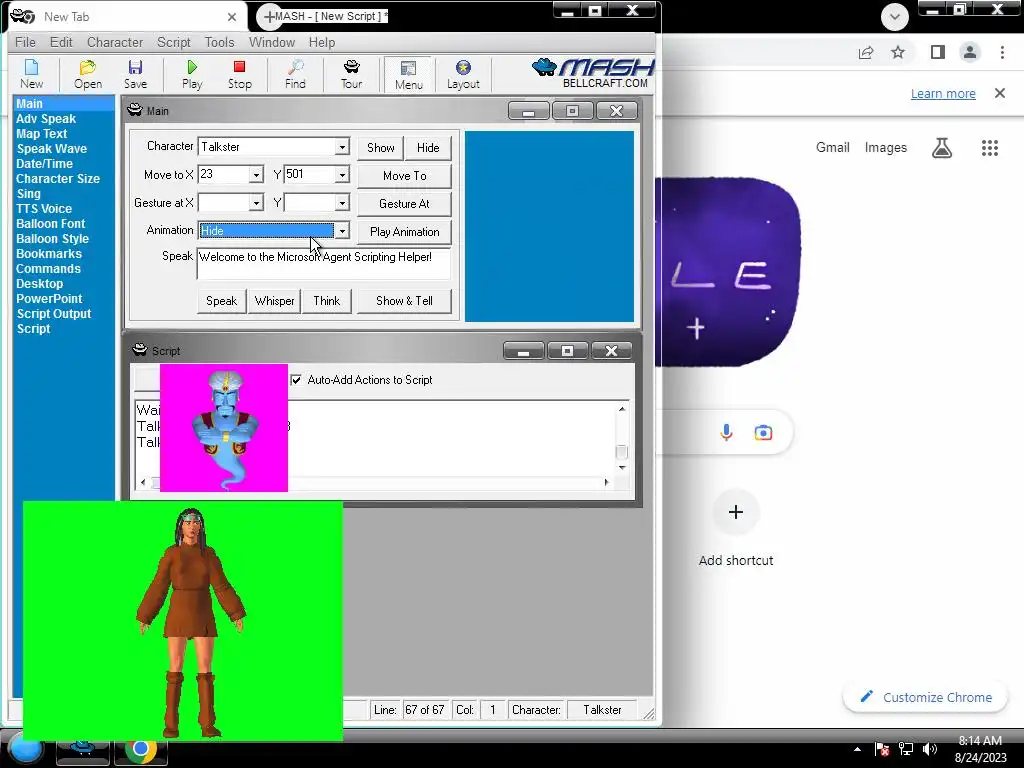Open the Move to Y dropdown arrow

342,175
